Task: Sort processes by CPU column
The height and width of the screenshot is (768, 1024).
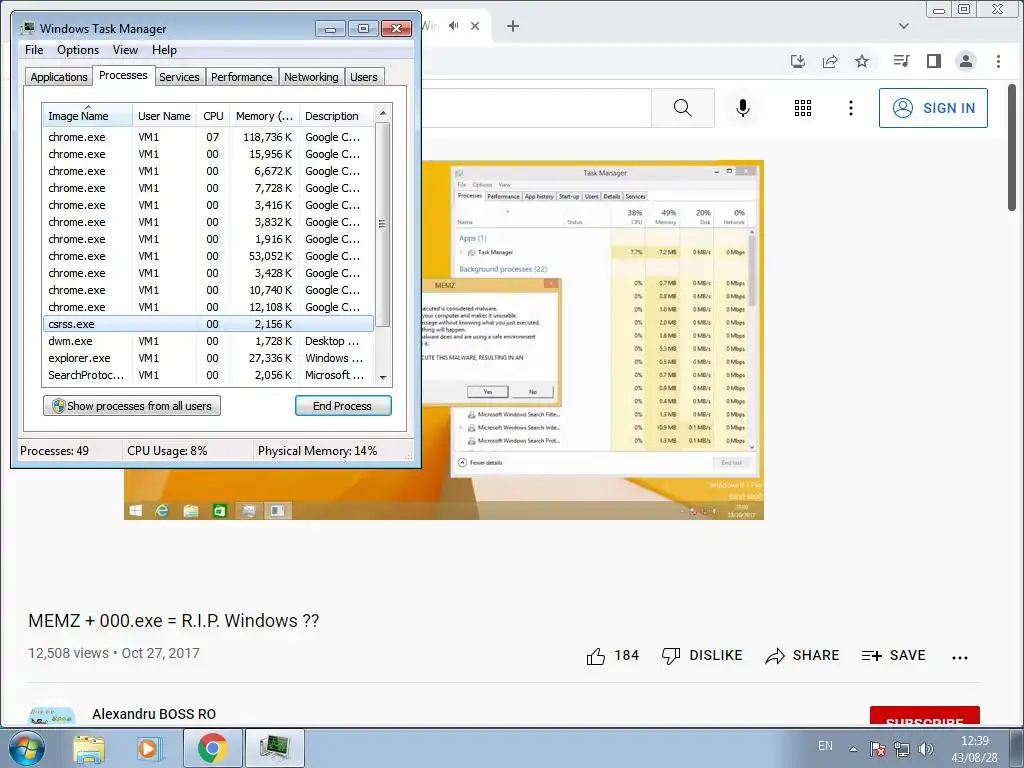Action: click(213, 116)
